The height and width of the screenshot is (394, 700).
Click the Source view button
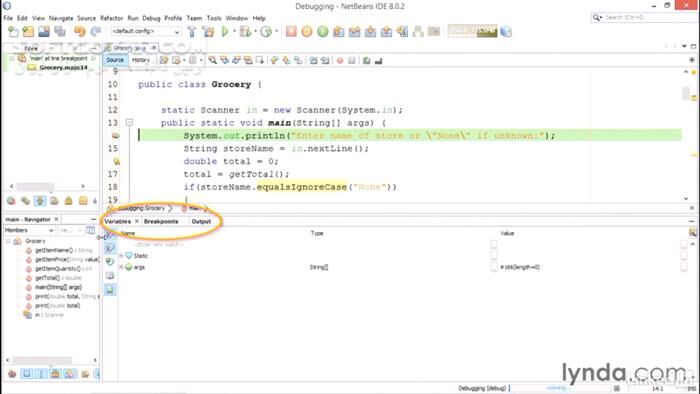click(x=115, y=60)
